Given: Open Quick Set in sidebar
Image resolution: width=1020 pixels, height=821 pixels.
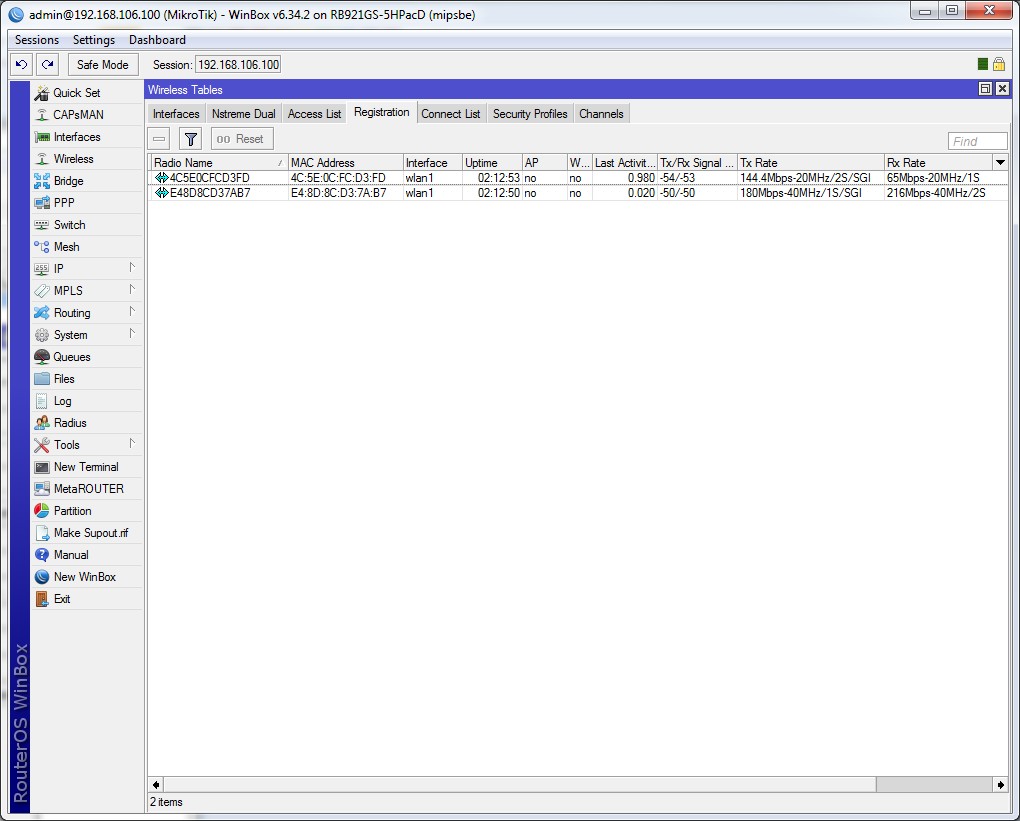Looking at the screenshot, I should pyautogui.click(x=76, y=93).
